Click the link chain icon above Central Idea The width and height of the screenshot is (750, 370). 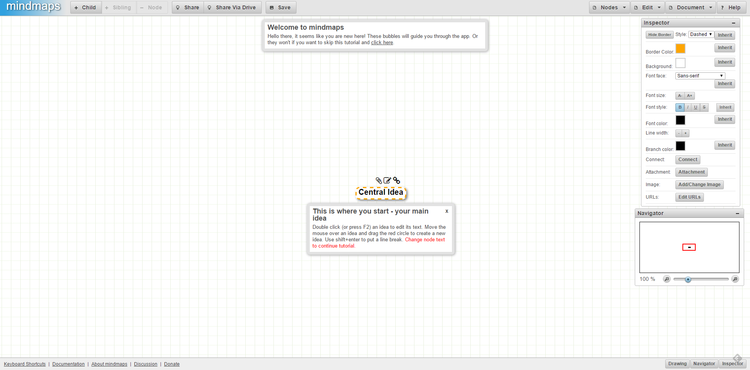click(396, 180)
